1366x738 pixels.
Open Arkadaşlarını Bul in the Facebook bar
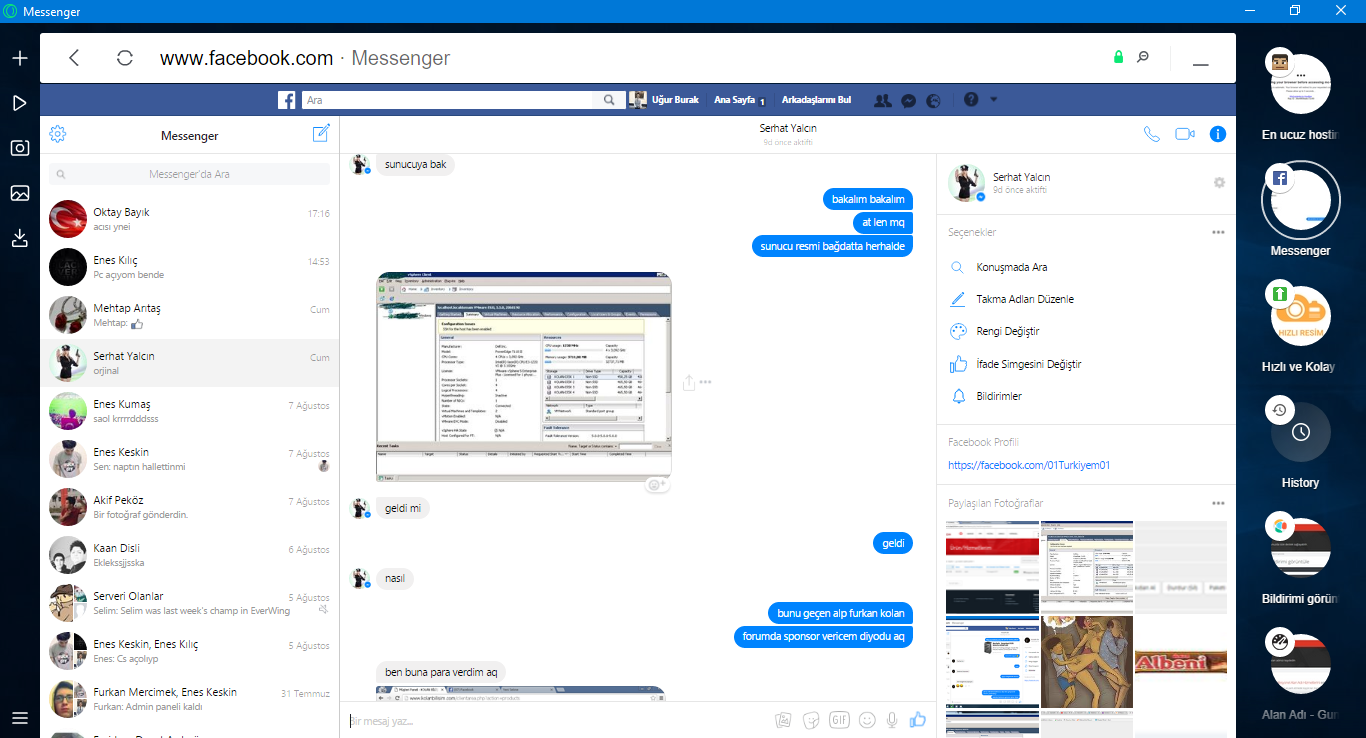tap(816, 100)
